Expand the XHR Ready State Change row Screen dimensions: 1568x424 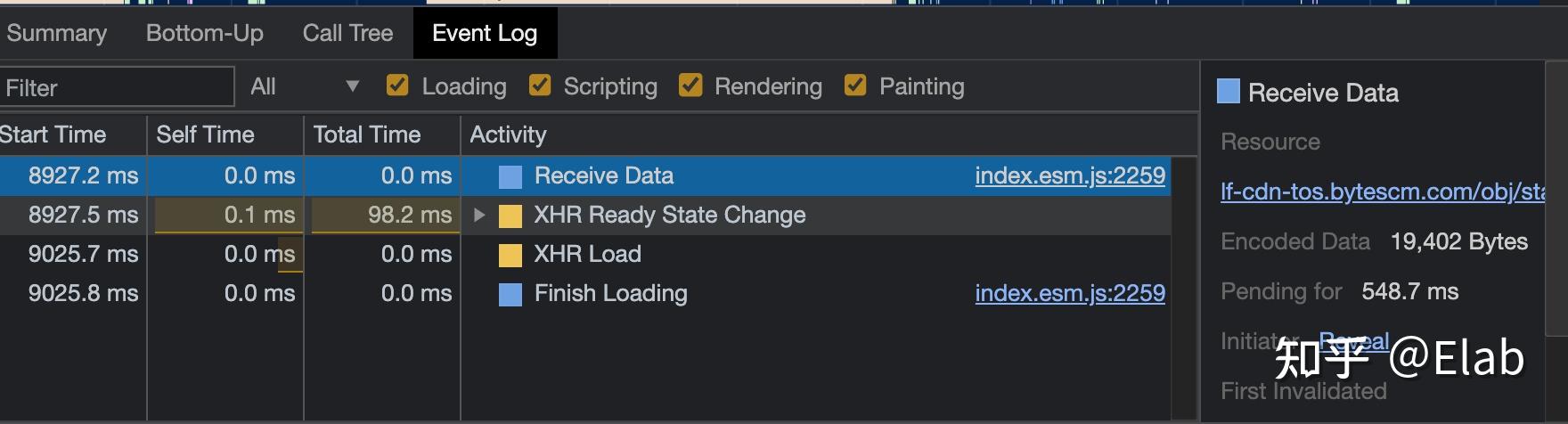tap(479, 215)
